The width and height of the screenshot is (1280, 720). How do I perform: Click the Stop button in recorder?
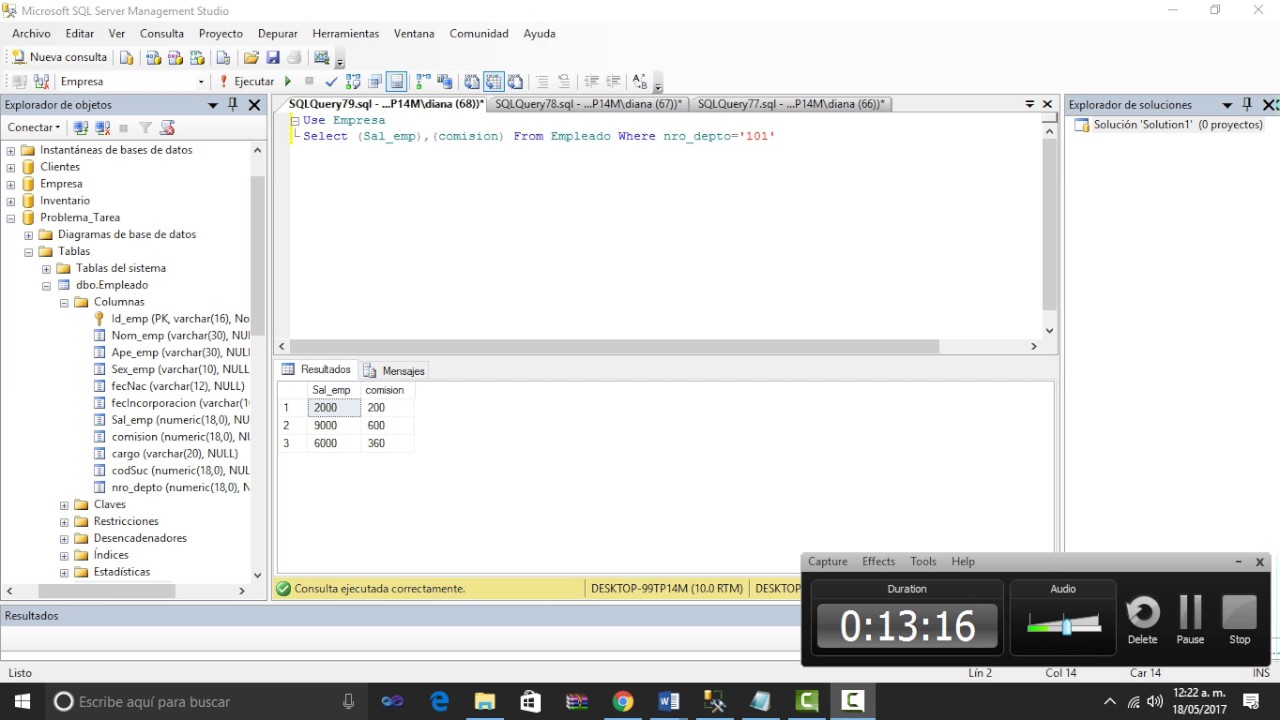point(1239,620)
